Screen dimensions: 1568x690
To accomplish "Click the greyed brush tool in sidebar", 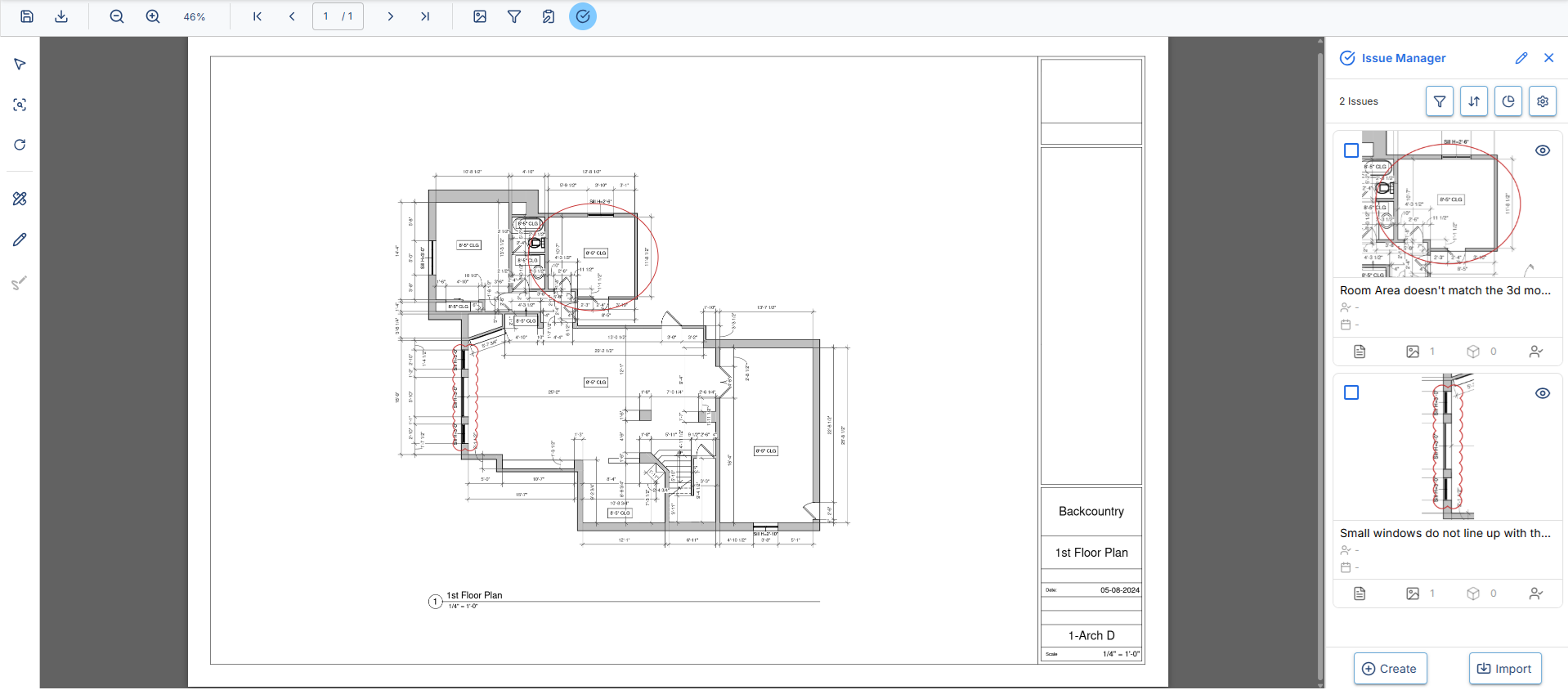I will tap(20, 283).
